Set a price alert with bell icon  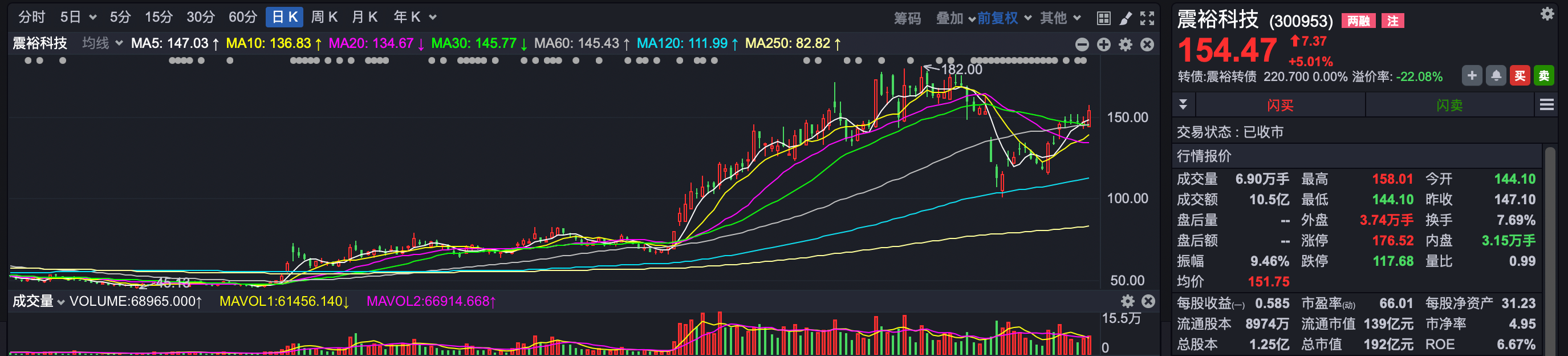point(1496,76)
